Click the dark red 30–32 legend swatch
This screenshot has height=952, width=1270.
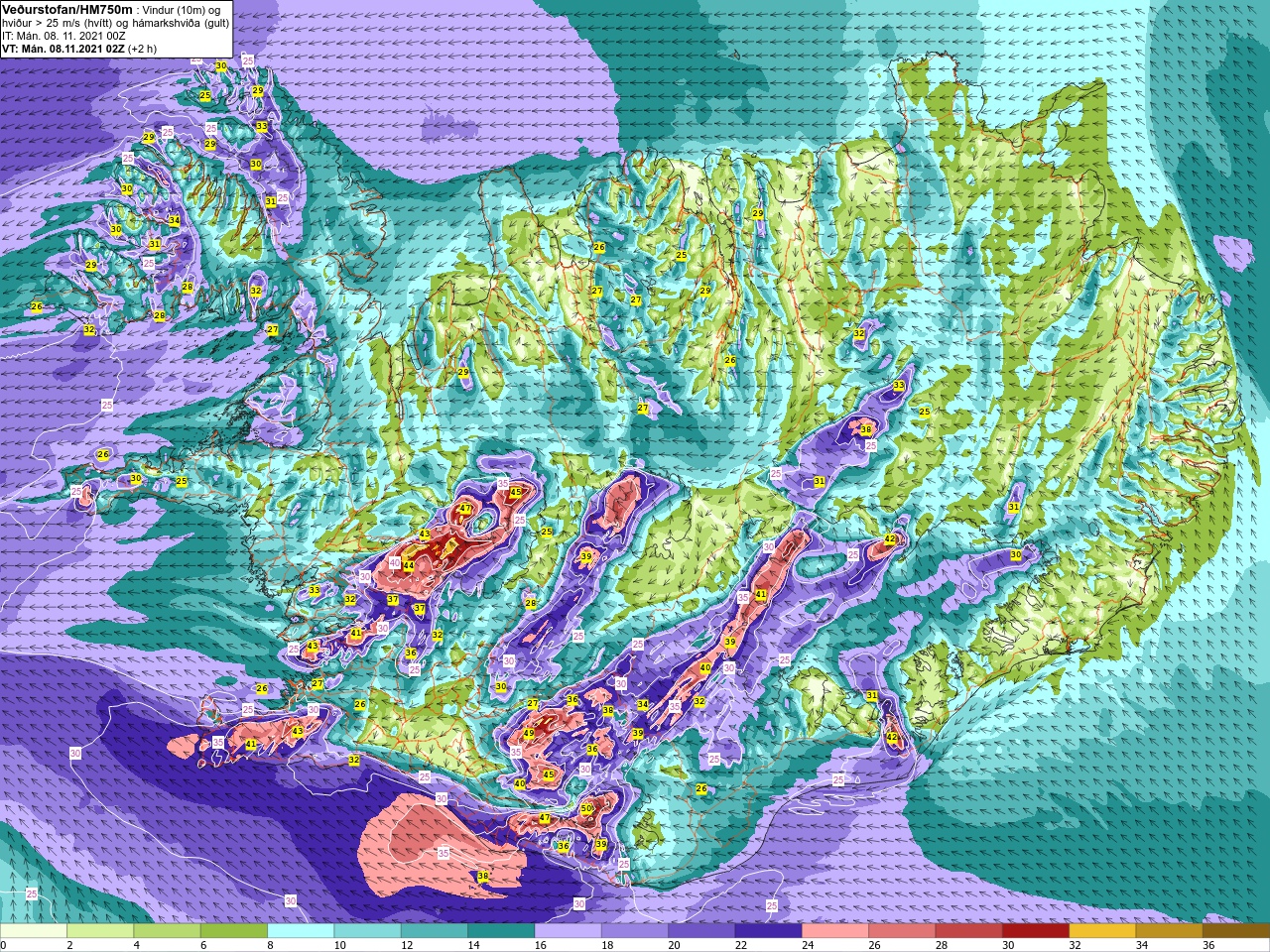[x=1036, y=931]
